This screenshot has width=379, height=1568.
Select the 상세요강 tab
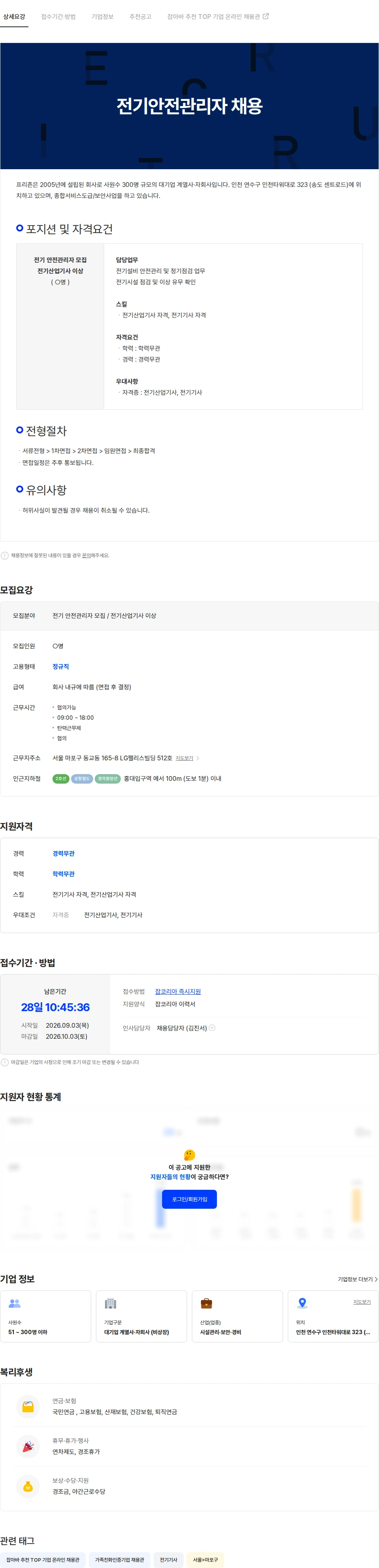[x=14, y=17]
